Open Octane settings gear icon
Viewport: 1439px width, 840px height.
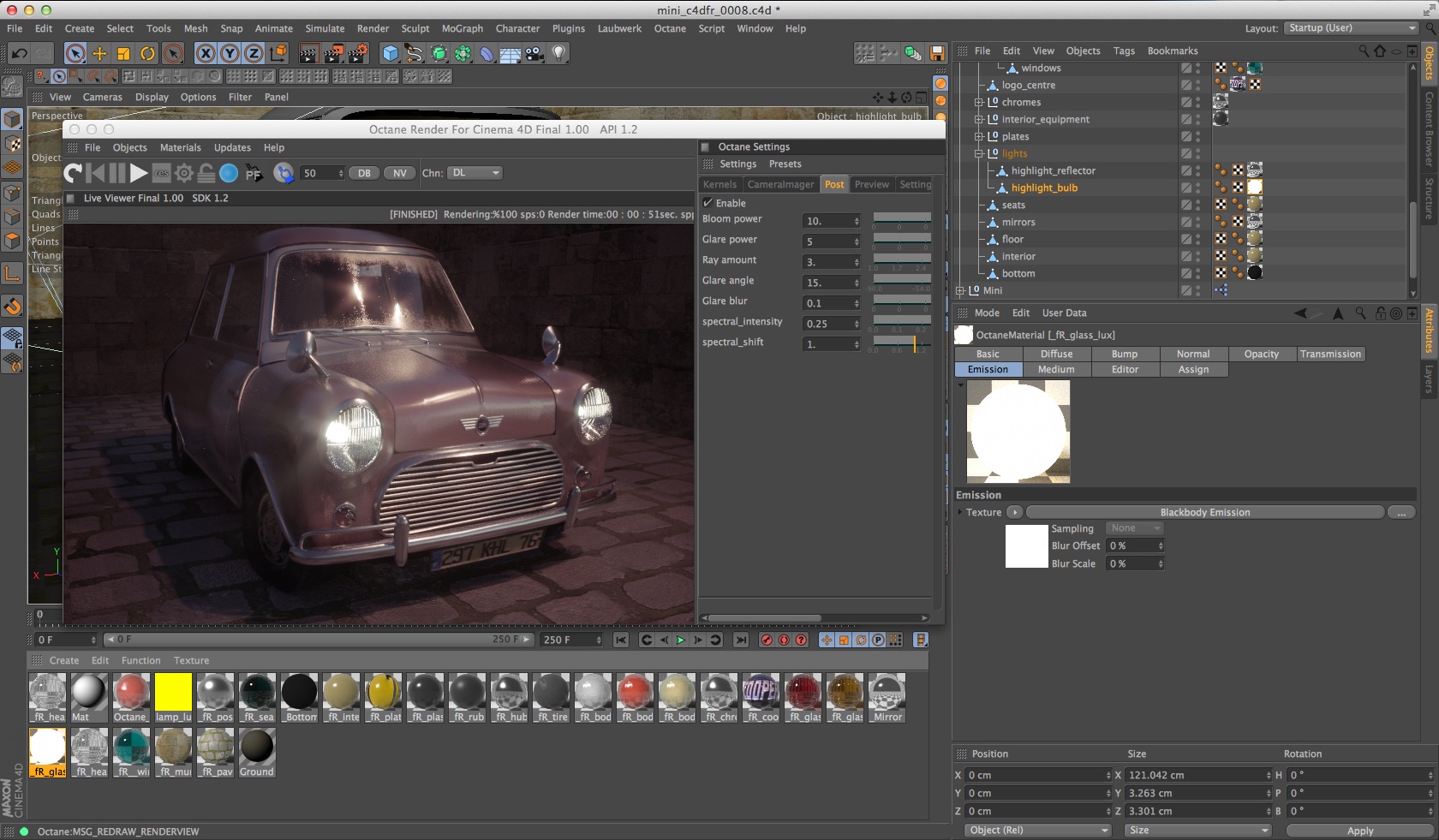(183, 174)
